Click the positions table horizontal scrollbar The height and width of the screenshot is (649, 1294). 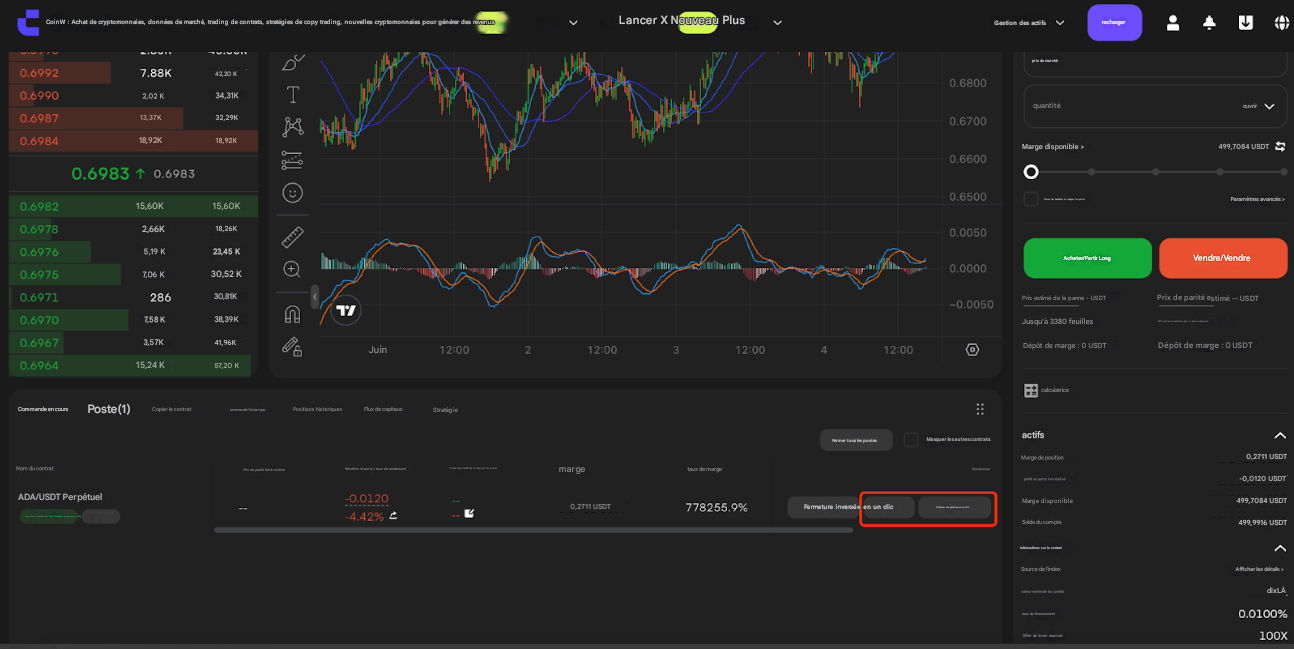533,530
